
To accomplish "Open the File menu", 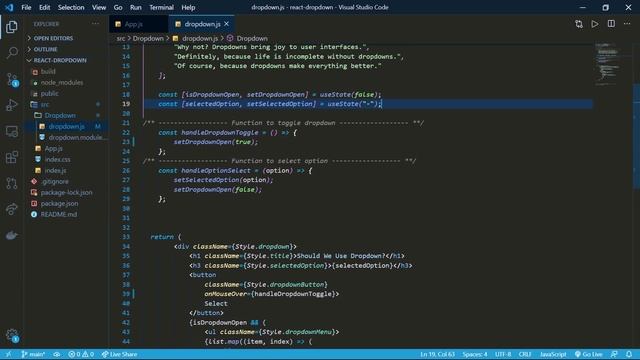I will [x=26, y=7].
